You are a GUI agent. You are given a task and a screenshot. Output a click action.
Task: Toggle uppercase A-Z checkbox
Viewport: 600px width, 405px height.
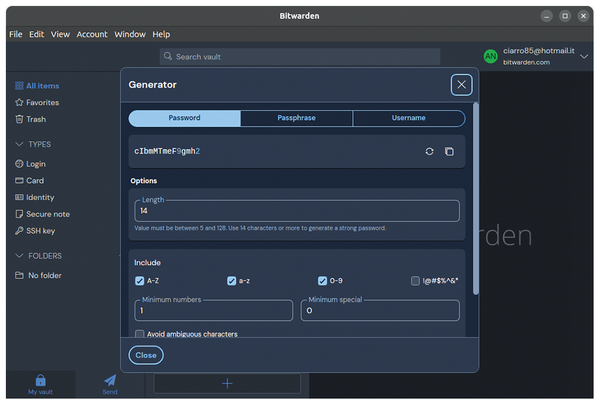coord(140,281)
